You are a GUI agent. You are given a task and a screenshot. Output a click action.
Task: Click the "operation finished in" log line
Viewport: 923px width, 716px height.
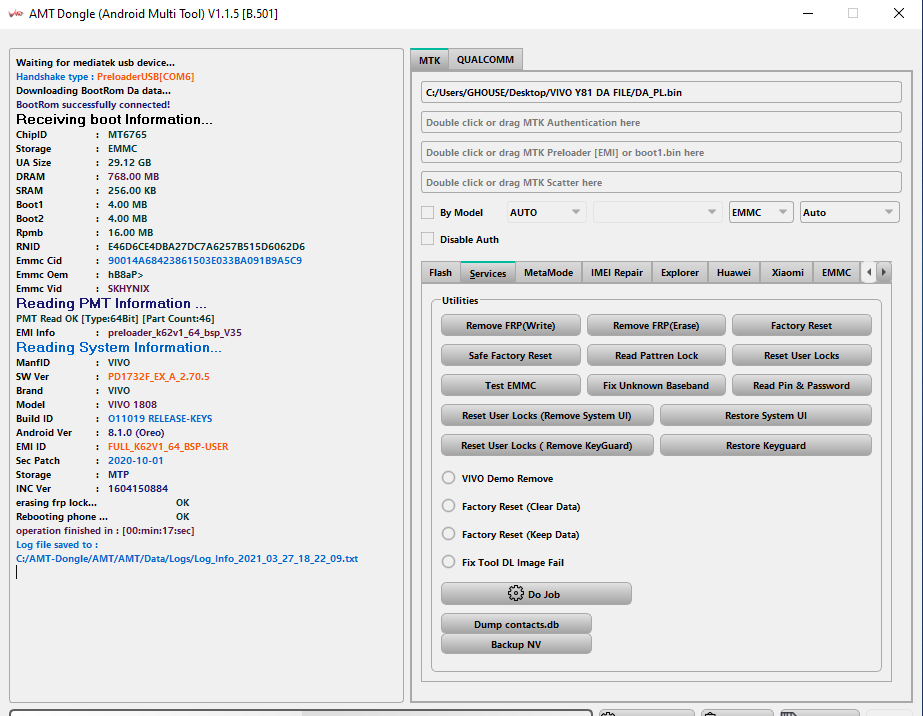[x=105, y=531]
